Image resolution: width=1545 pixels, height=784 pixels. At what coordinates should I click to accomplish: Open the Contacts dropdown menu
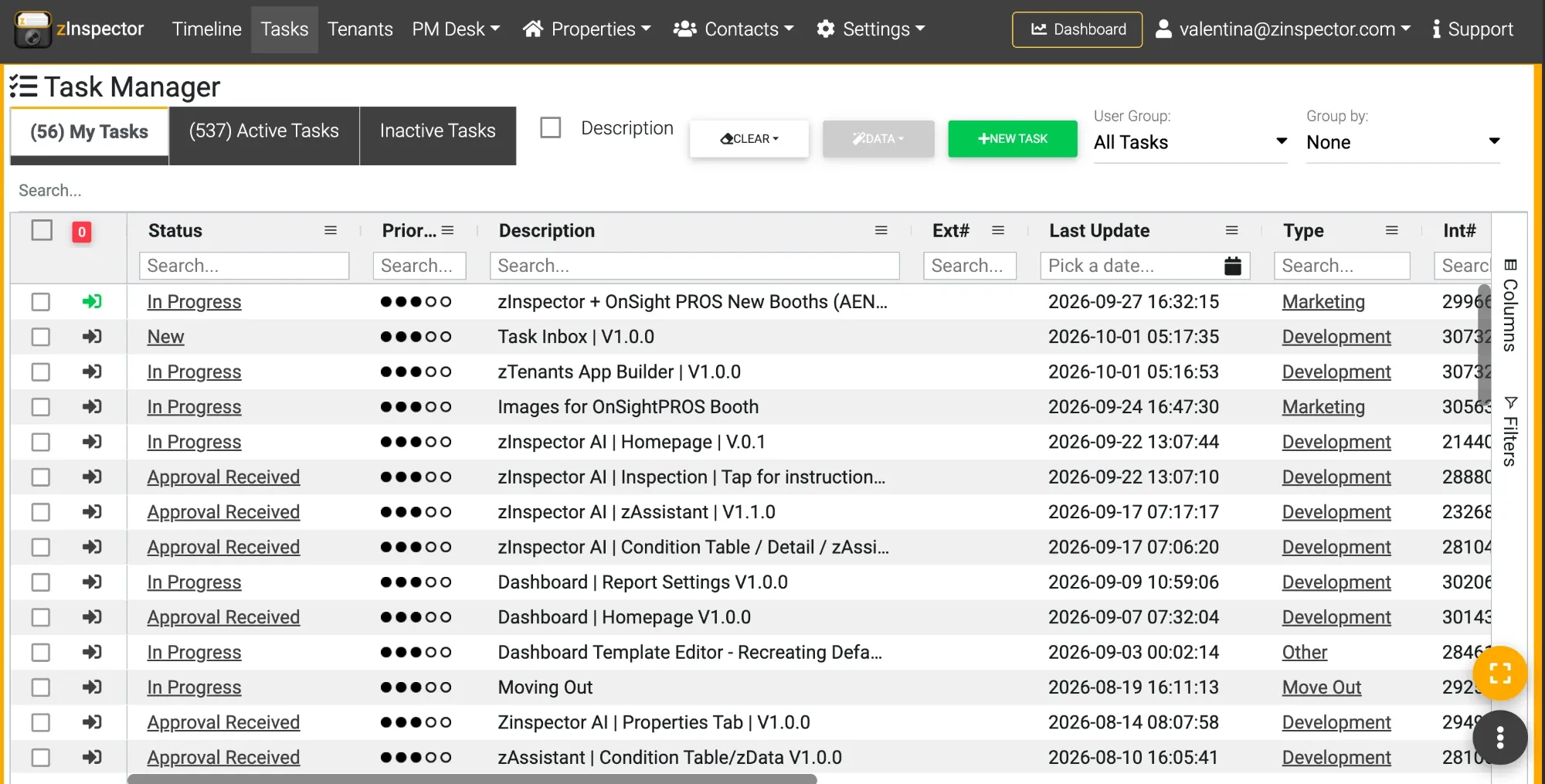tap(734, 29)
